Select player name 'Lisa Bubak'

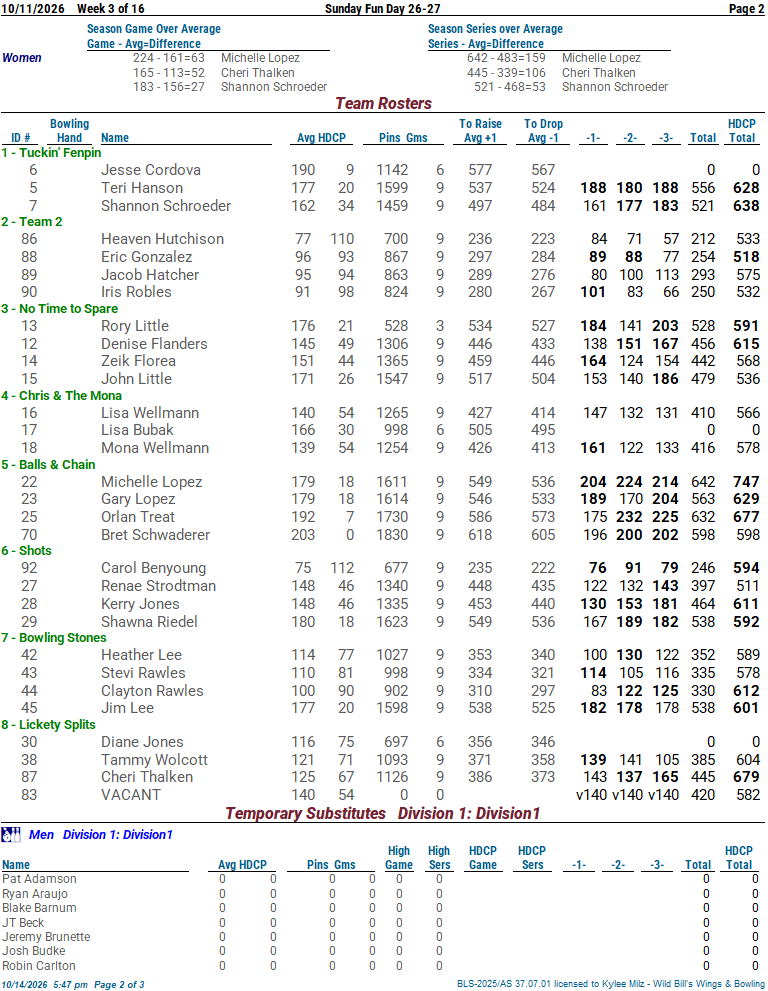click(137, 430)
